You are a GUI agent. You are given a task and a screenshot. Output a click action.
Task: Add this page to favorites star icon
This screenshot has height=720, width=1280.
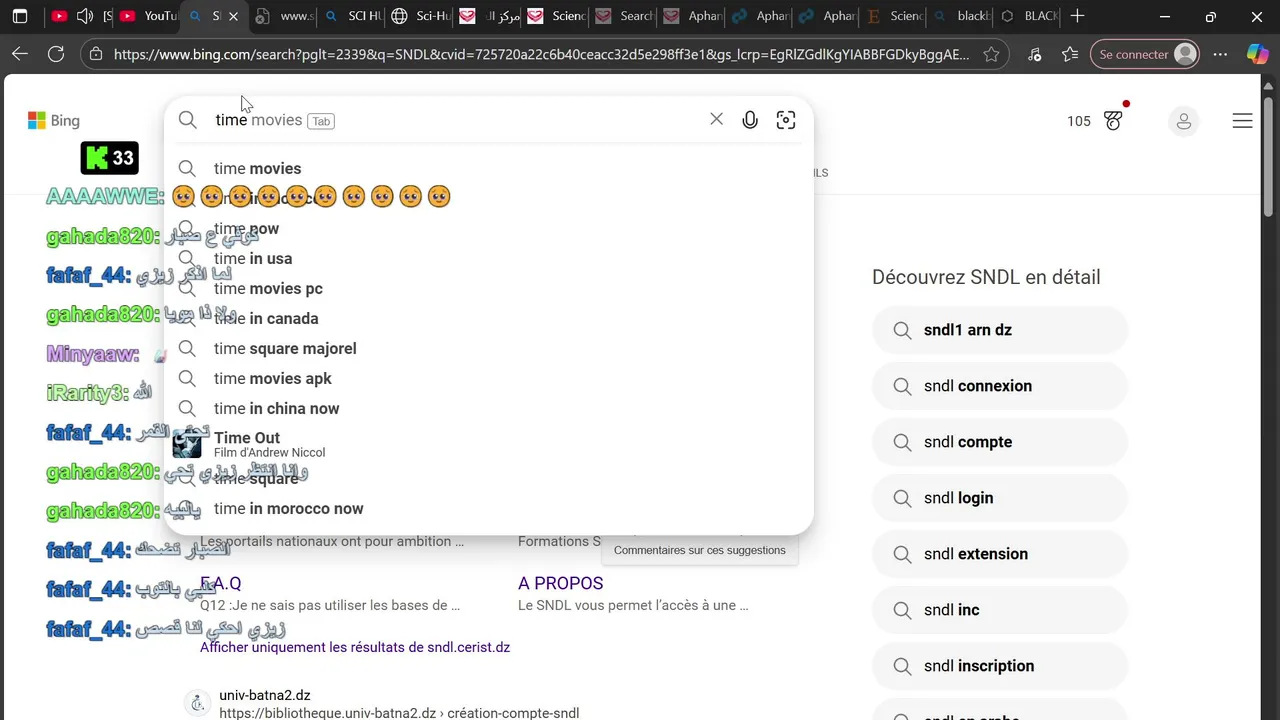pos(991,54)
